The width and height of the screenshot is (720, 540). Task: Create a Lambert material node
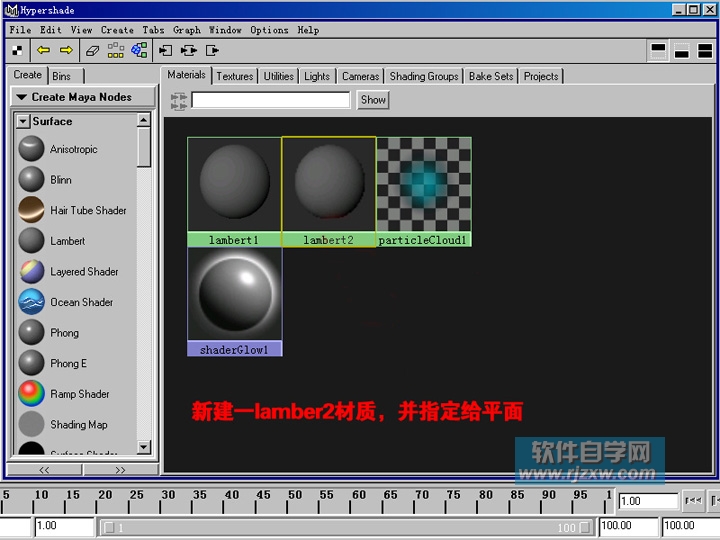(x=52, y=241)
